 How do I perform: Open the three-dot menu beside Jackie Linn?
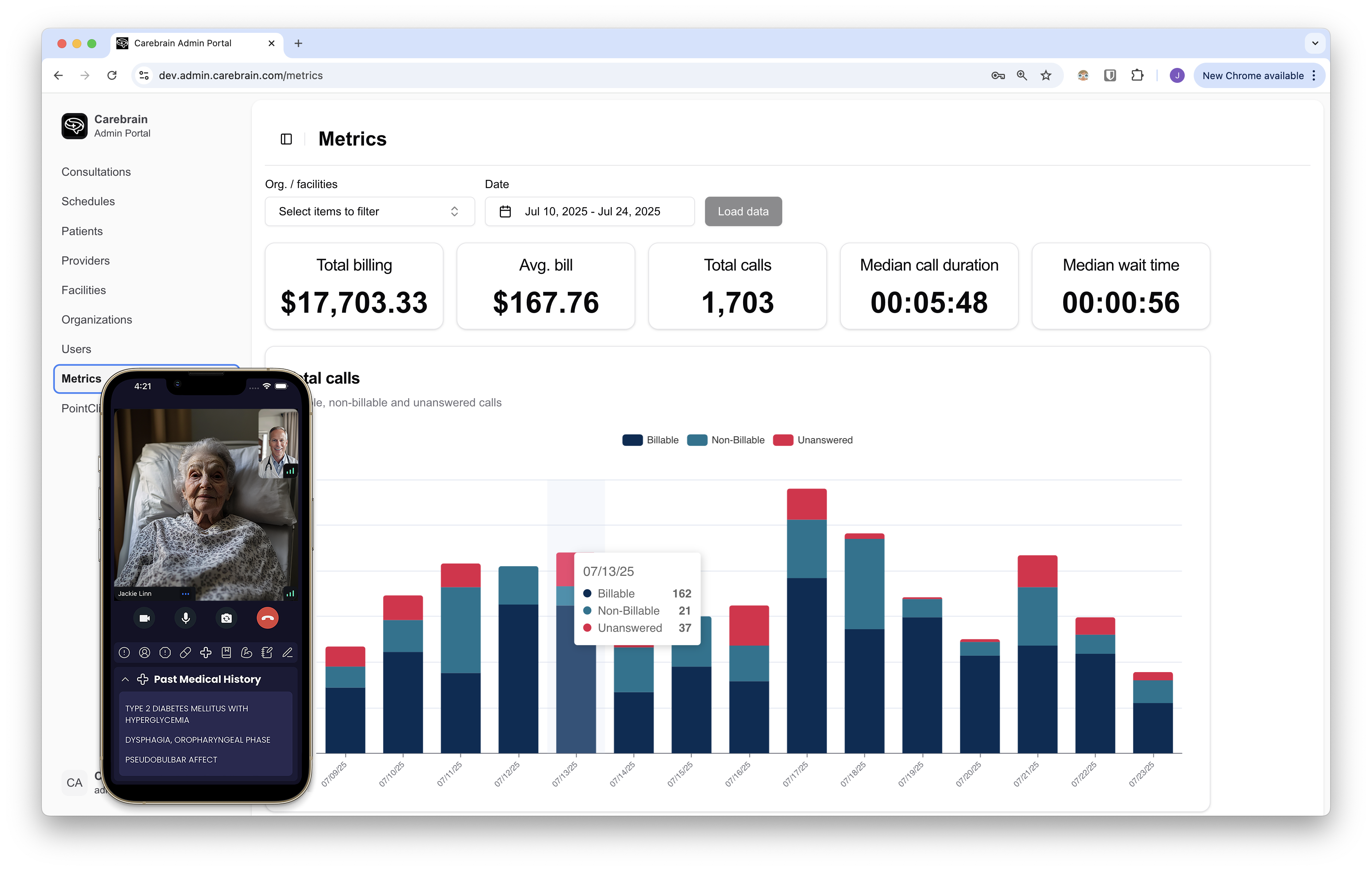(x=186, y=593)
